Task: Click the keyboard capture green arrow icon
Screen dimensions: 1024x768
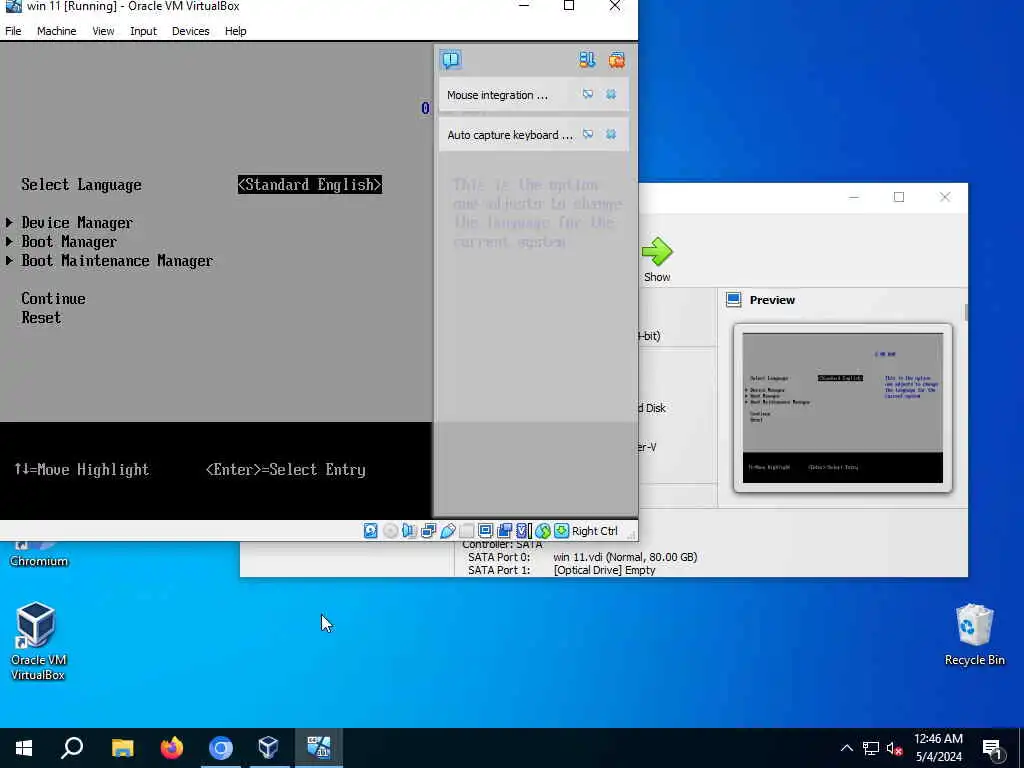Action: (562, 531)
